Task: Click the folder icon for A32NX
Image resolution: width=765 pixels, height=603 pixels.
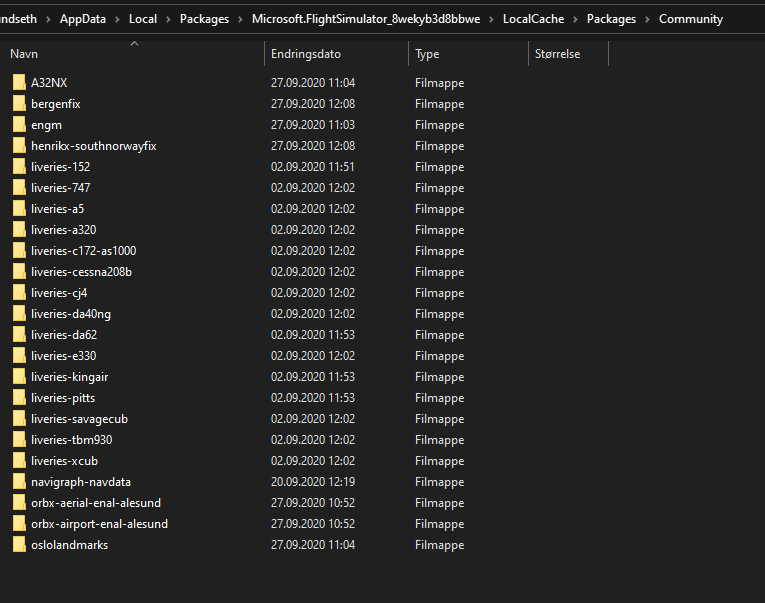Action: click(19, 82)
